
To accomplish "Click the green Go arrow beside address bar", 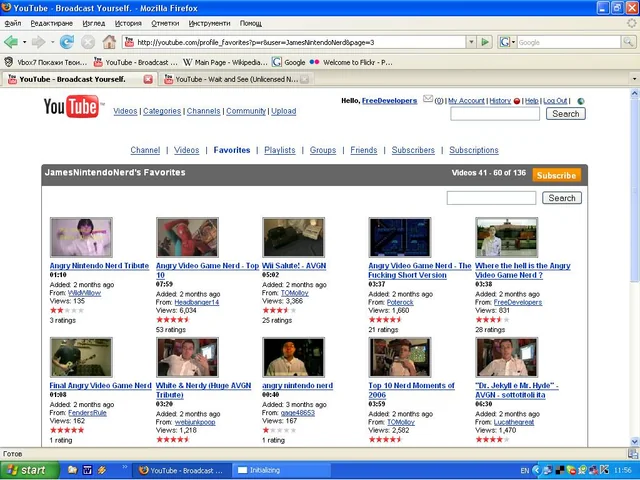I will click(486, 42).
